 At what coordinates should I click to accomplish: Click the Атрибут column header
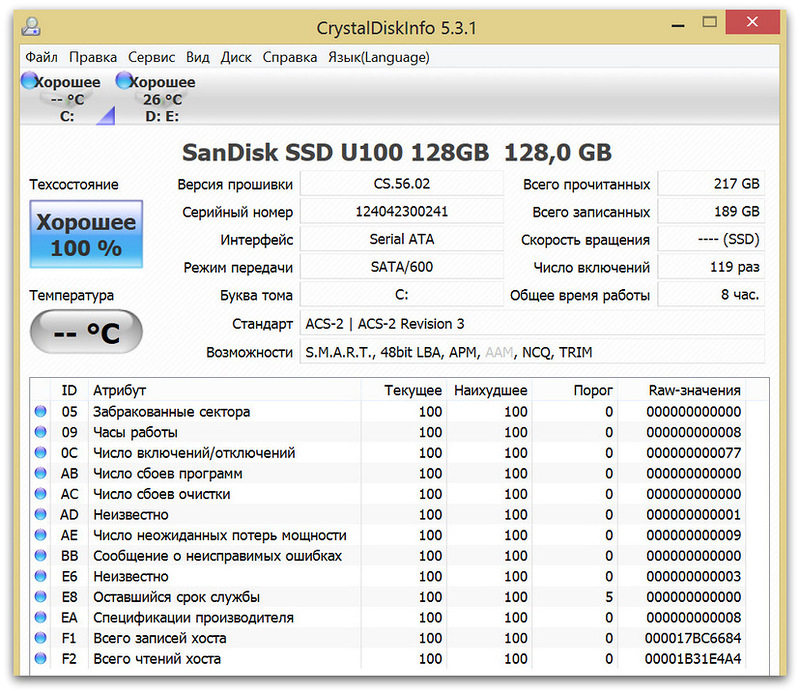tap(224, 390)
